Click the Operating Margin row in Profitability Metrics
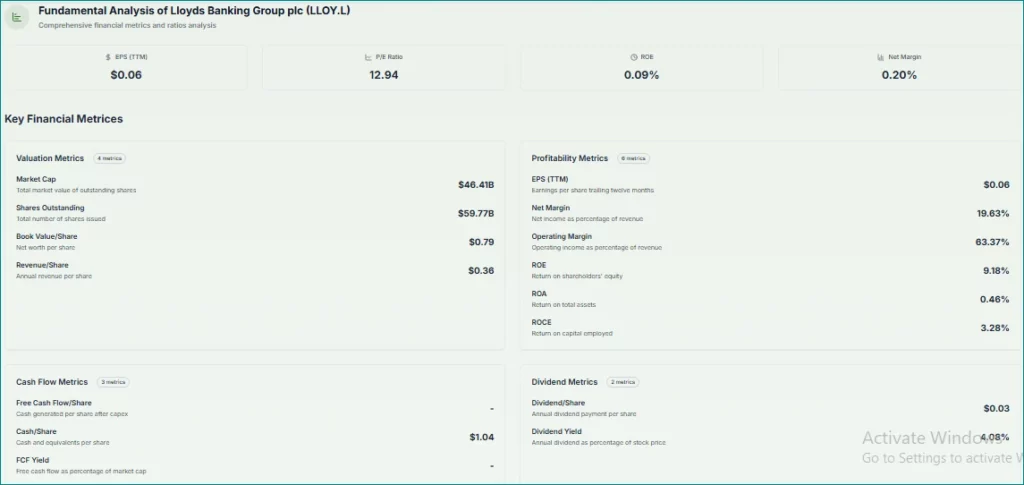1024x485 pixels. 769,241
